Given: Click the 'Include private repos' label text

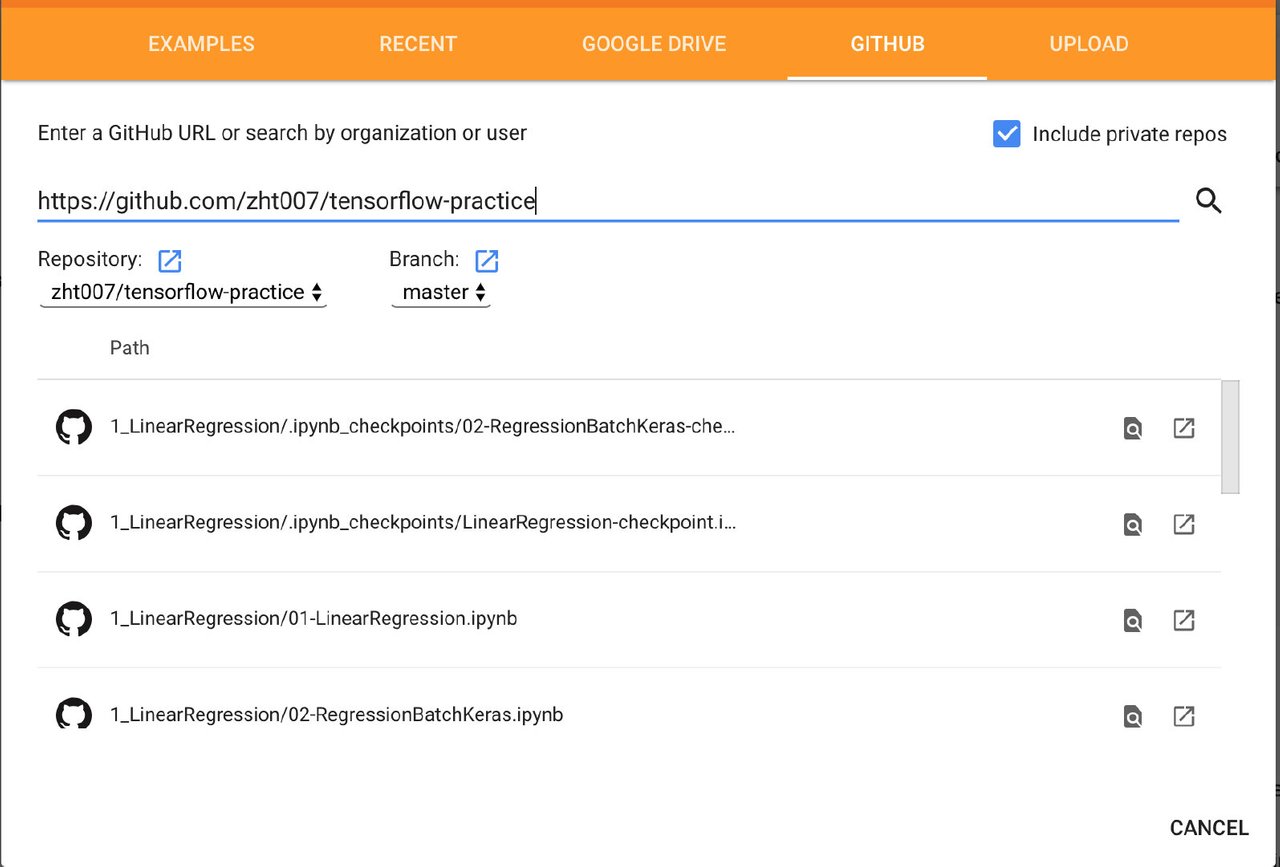Looking at the screenshot, I should (1129, 134).
